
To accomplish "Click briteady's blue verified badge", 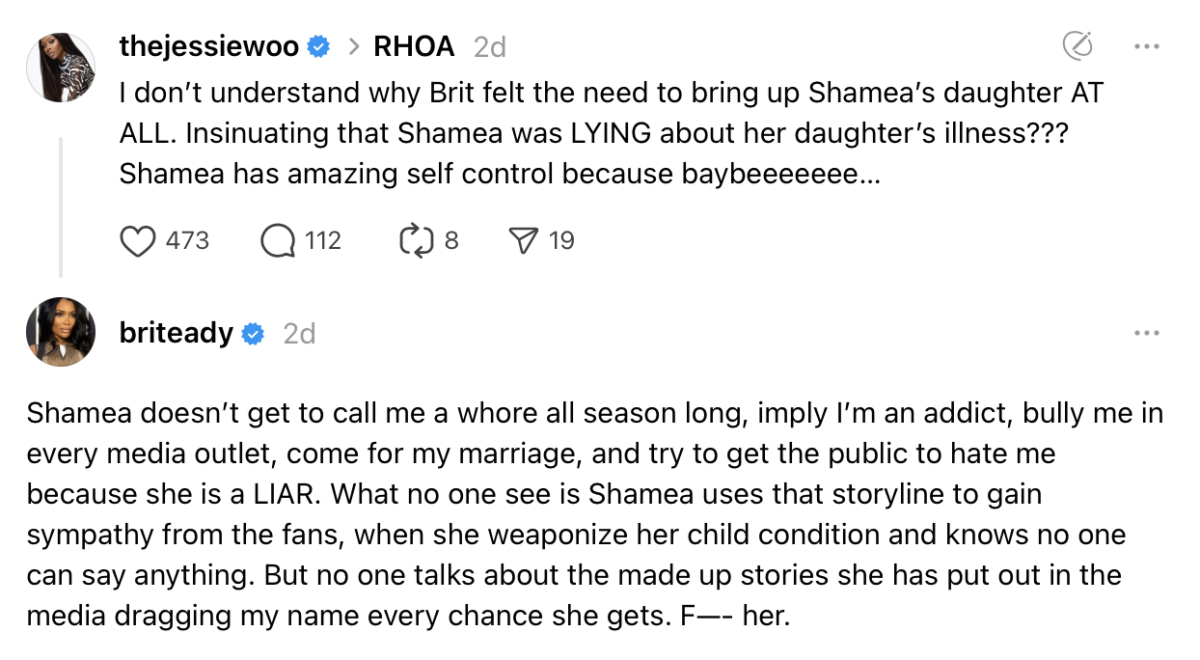I will (x=253, y=334).
